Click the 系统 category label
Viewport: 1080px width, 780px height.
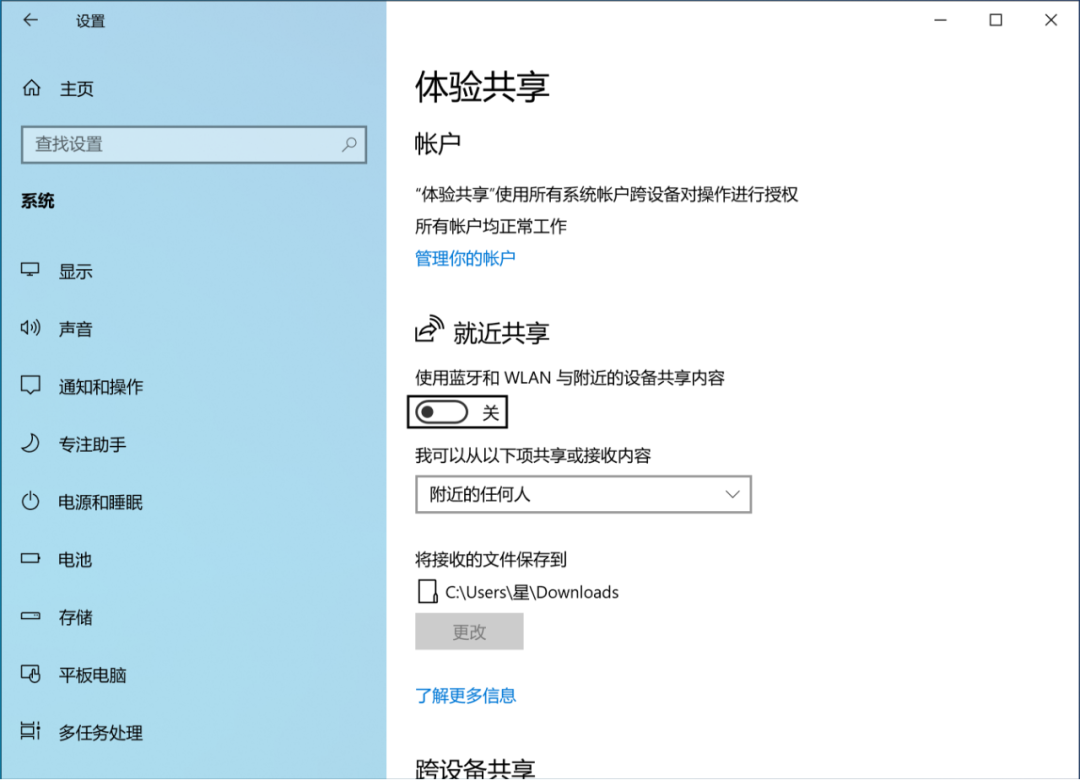(x=38, y=201)
